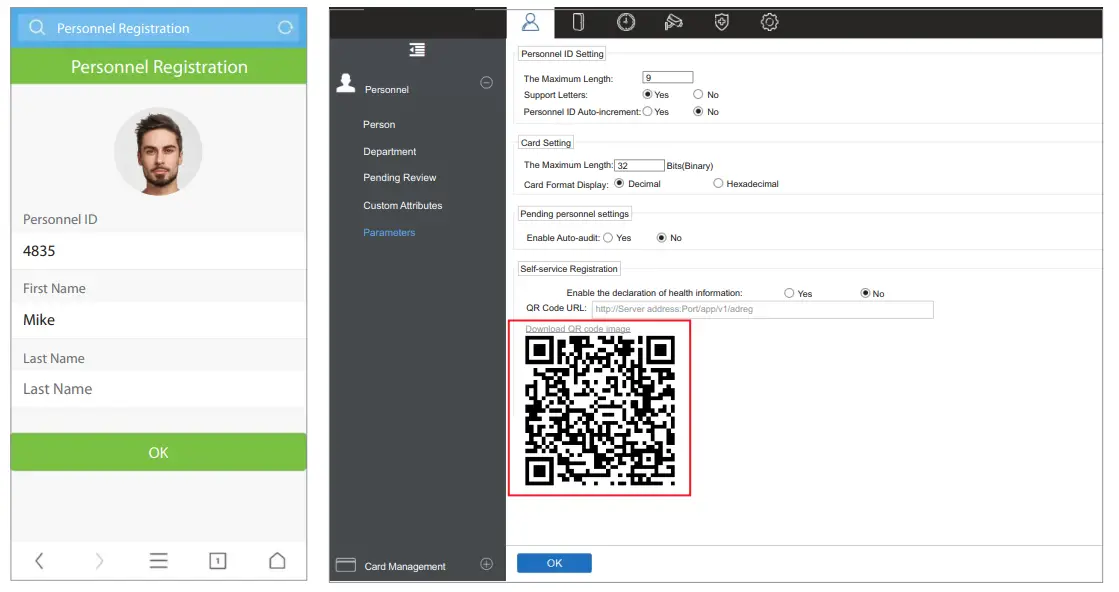Viewport: 1119px width, 592px height.
Task: Open the Person sidebar item
Action: coord(379,124)
